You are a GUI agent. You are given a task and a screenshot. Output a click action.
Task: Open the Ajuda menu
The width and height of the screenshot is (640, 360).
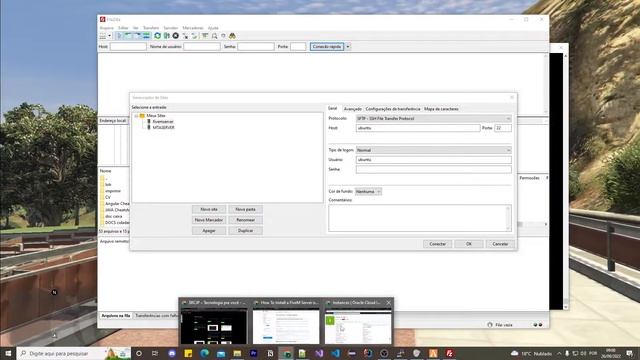(213, 28)
